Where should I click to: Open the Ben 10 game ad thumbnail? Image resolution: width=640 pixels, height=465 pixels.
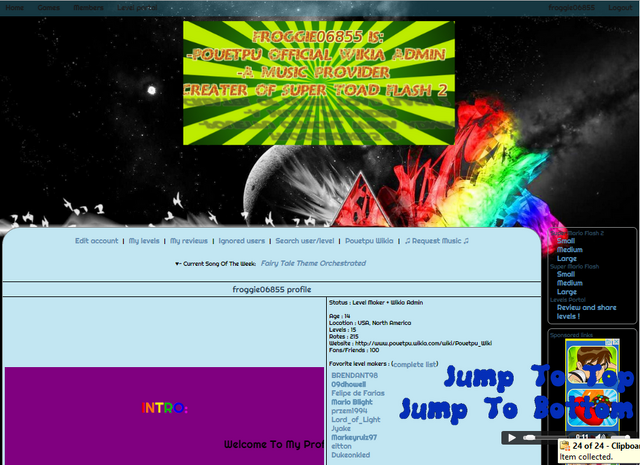[592, 365]
